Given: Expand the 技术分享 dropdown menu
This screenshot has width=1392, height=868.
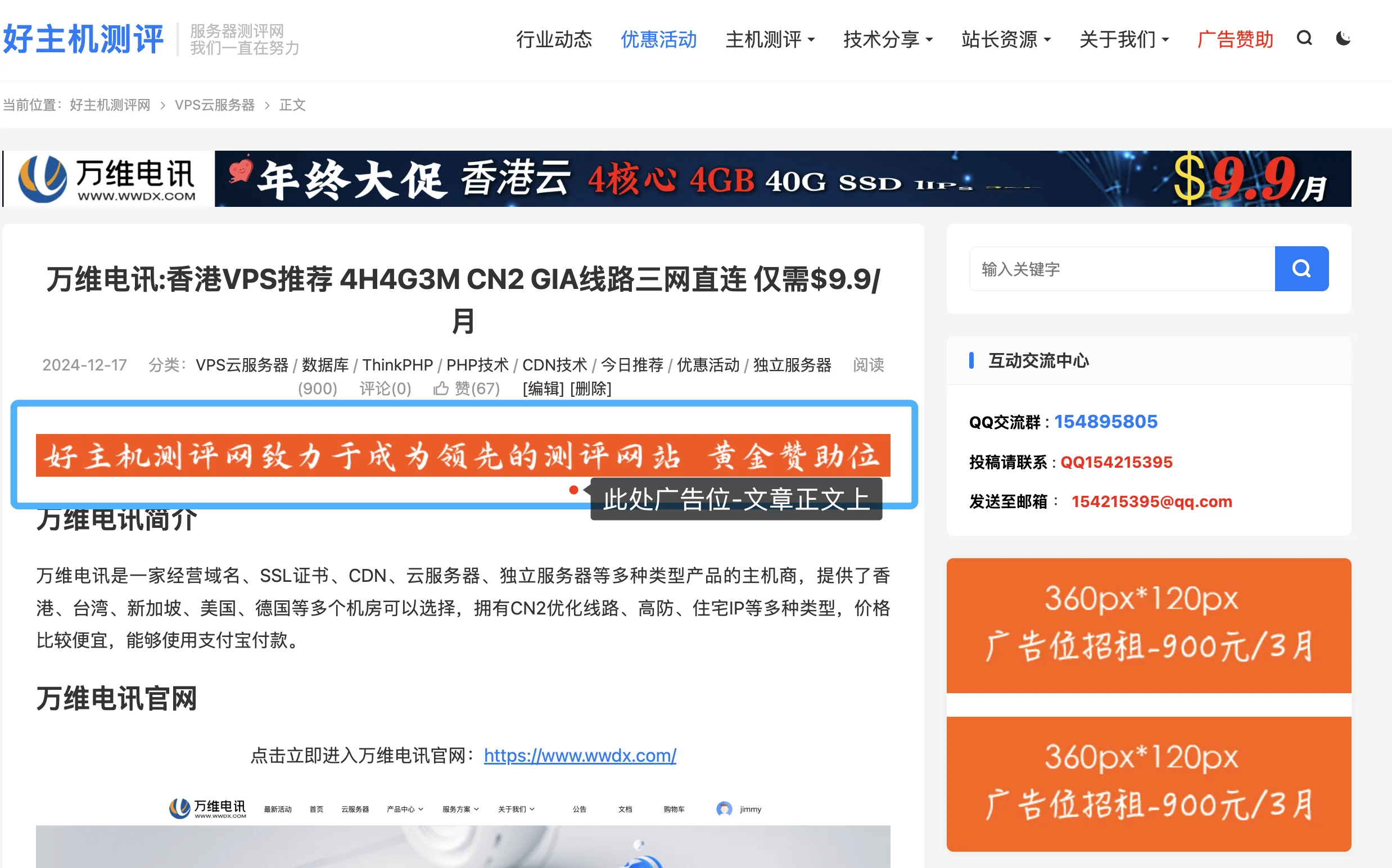Looking at the screenshot, I should tap(888, 39).
